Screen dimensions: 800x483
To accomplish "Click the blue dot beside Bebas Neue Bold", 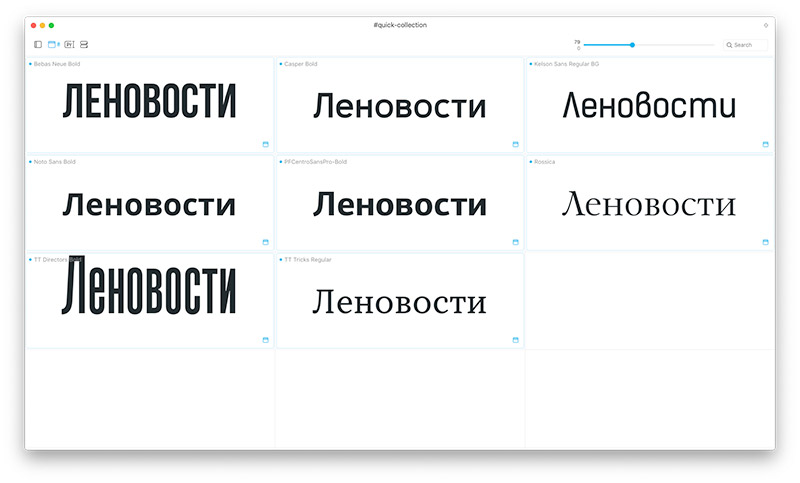I will click(30, 64).
